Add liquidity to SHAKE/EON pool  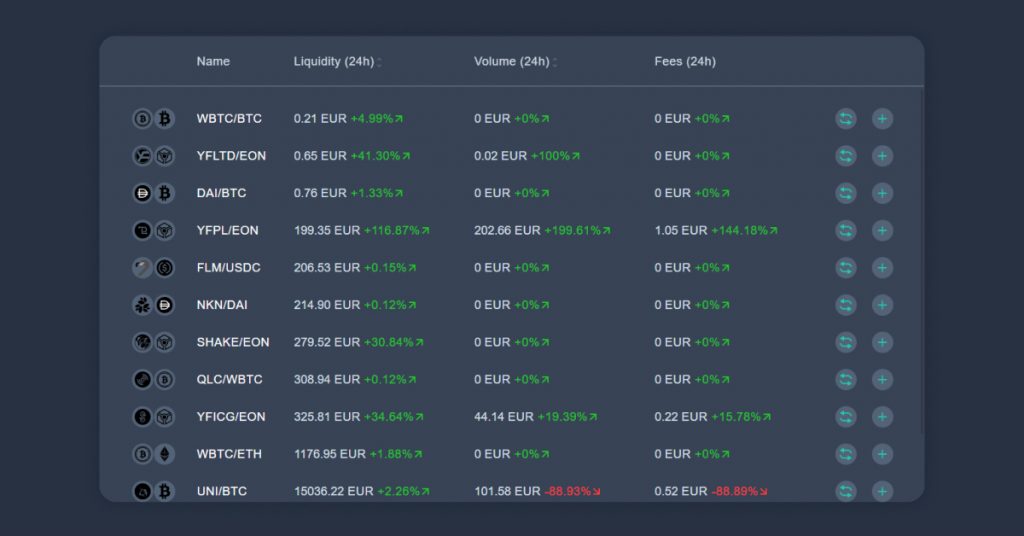[x=882, y=342]
